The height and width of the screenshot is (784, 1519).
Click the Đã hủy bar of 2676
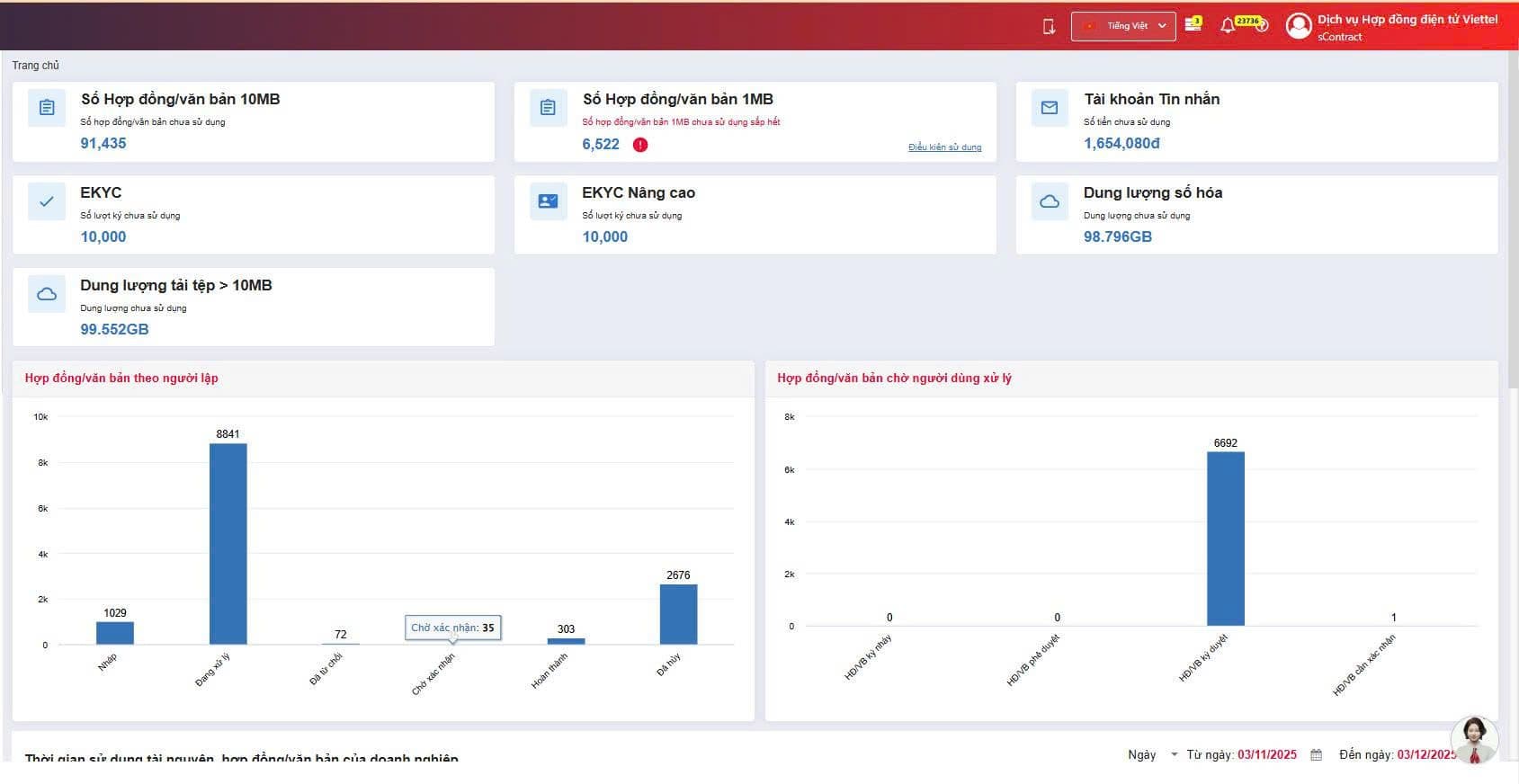point(678,614)
